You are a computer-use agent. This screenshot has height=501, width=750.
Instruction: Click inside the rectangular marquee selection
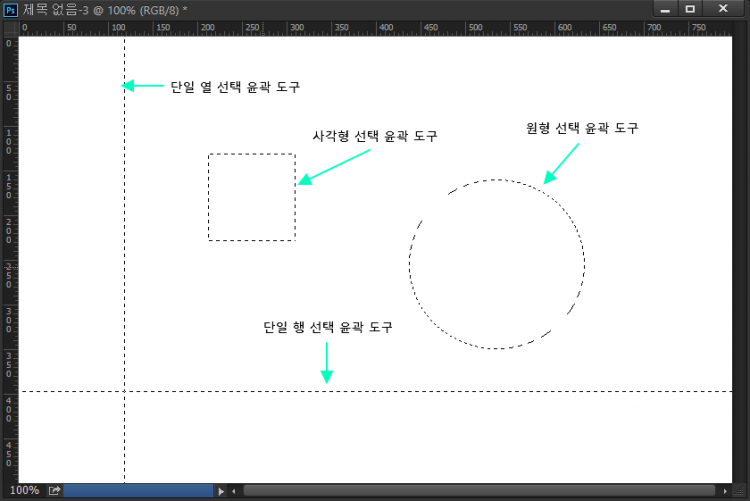(251, 197)
